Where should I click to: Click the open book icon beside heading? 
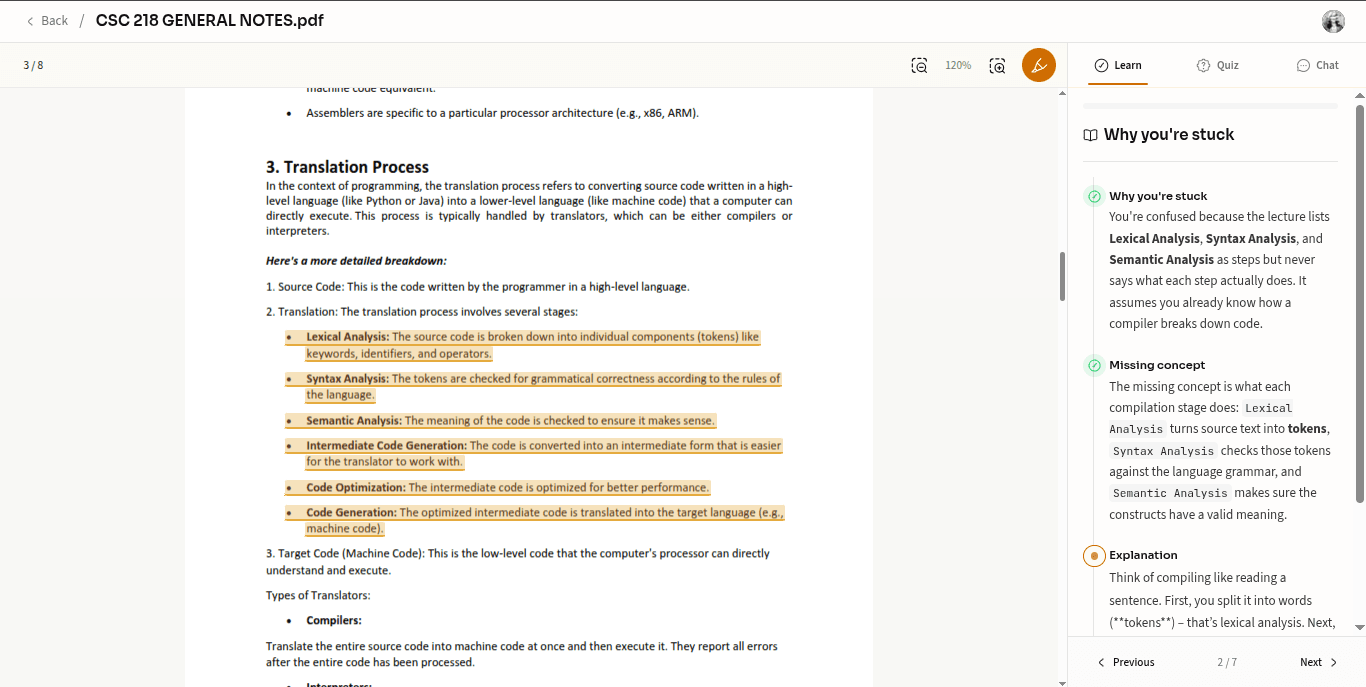tap(1091, 135)
